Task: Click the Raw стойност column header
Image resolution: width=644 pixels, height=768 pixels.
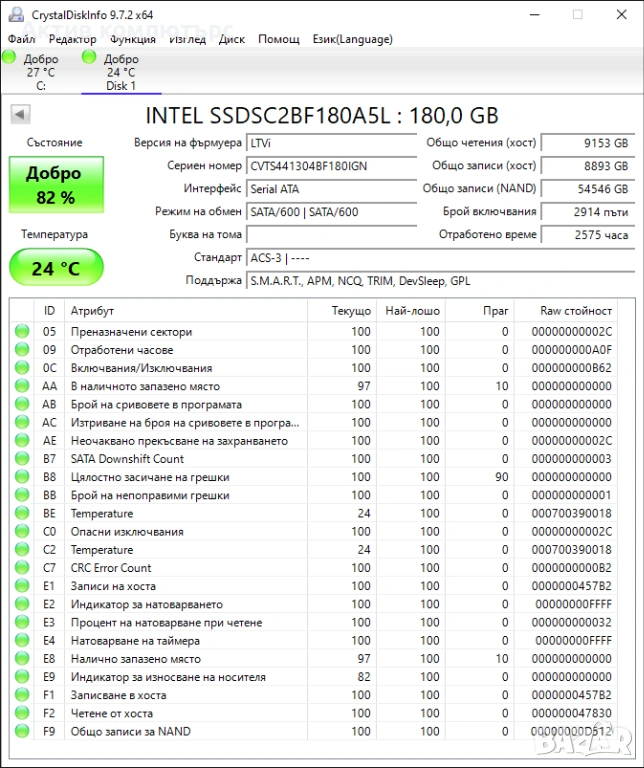Action: point(575,311)
